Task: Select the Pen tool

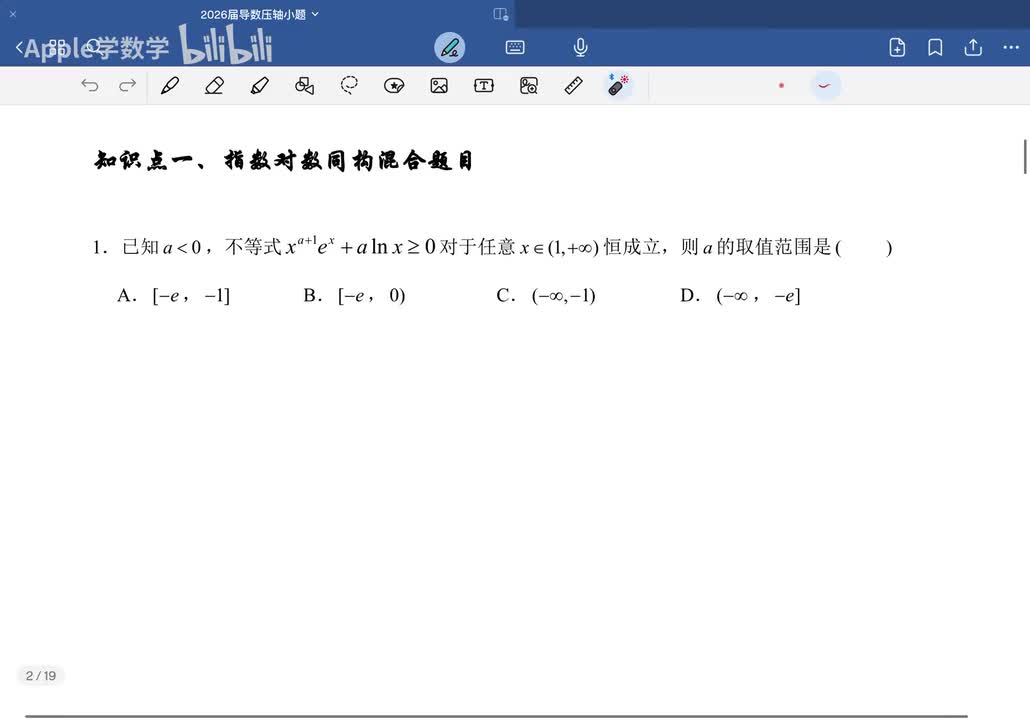Action: (x=169, y=85)
